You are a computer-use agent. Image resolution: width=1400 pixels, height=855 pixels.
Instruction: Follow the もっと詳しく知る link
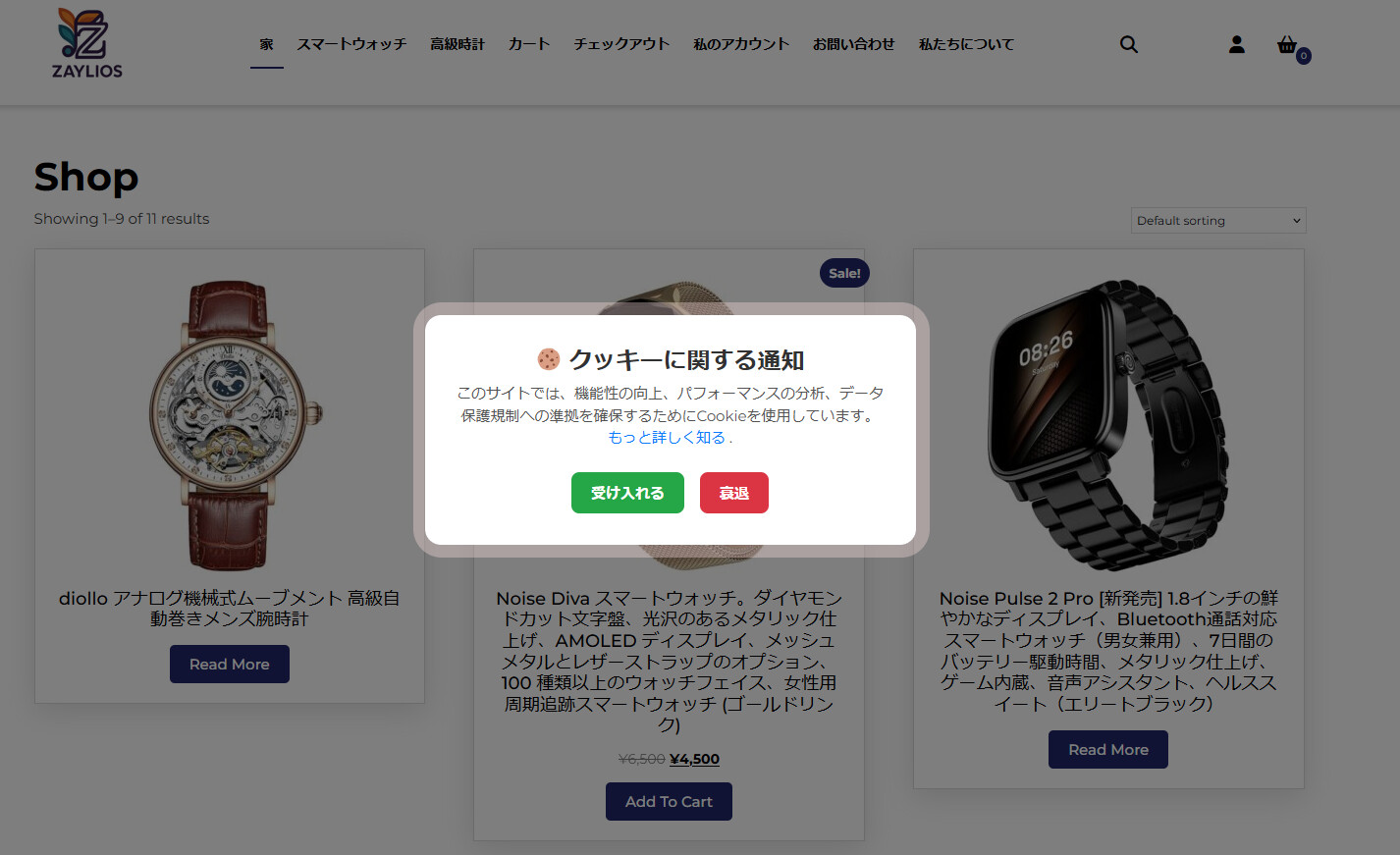tap(667, 438)
